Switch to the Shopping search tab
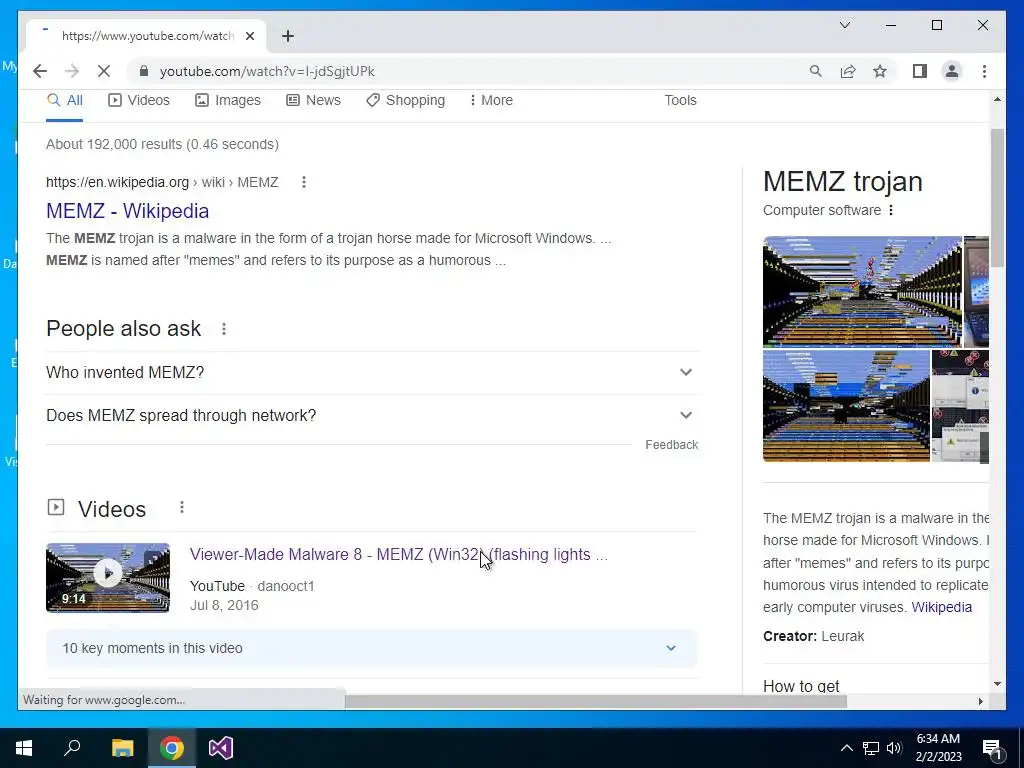 click(406, 101)
